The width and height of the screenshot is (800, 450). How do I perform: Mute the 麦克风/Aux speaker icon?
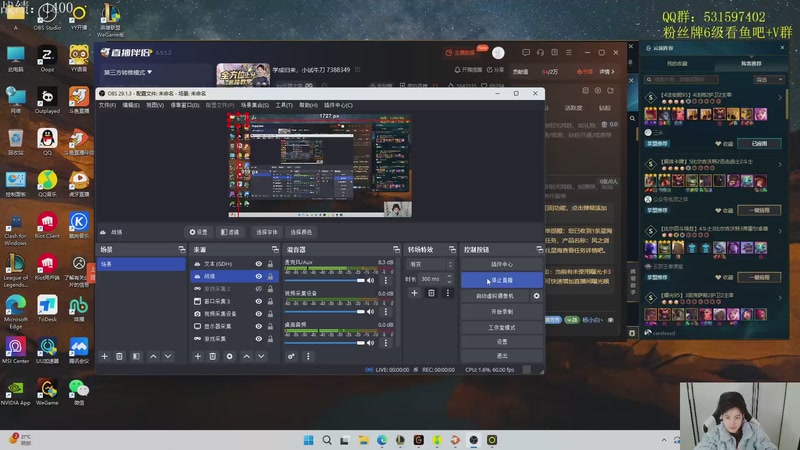(370, 280)
